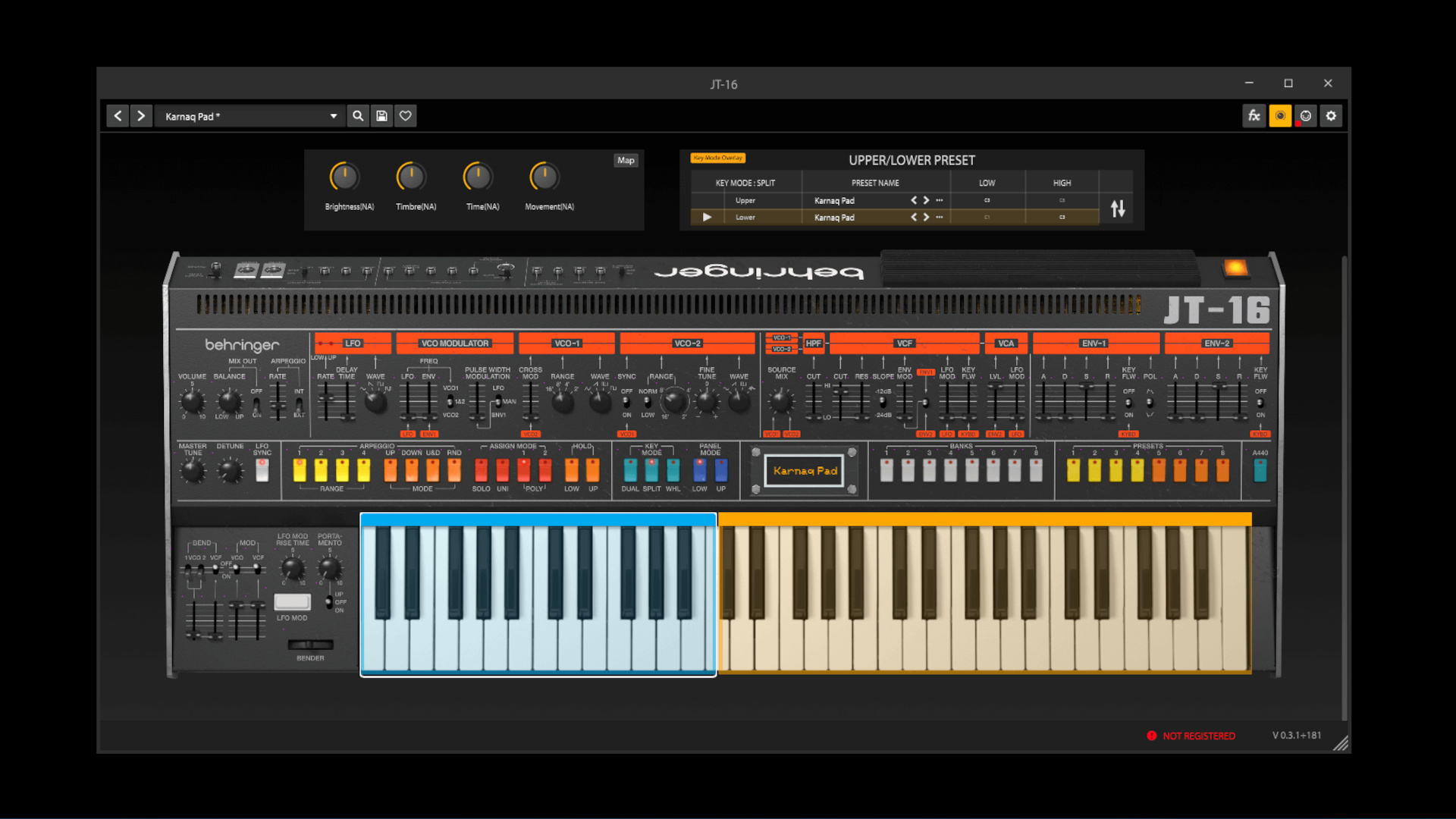Click the Map button in macro panel
Screen dimensions: 1456x819
coord(626,160)
